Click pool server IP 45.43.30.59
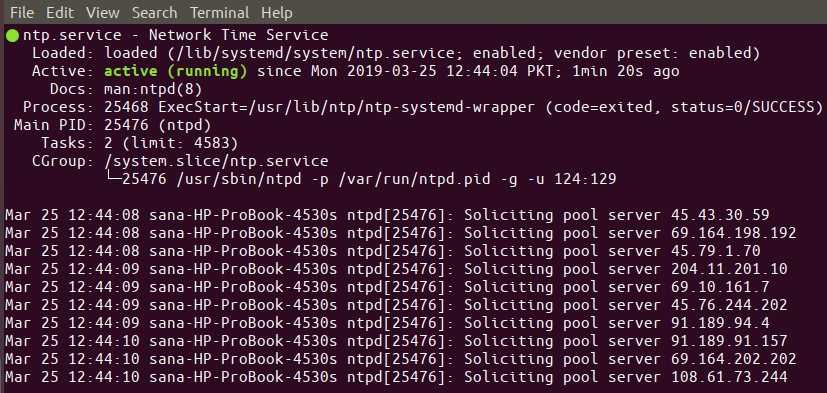The width and height of the screenshot is (827, 393). coord(720,215)
